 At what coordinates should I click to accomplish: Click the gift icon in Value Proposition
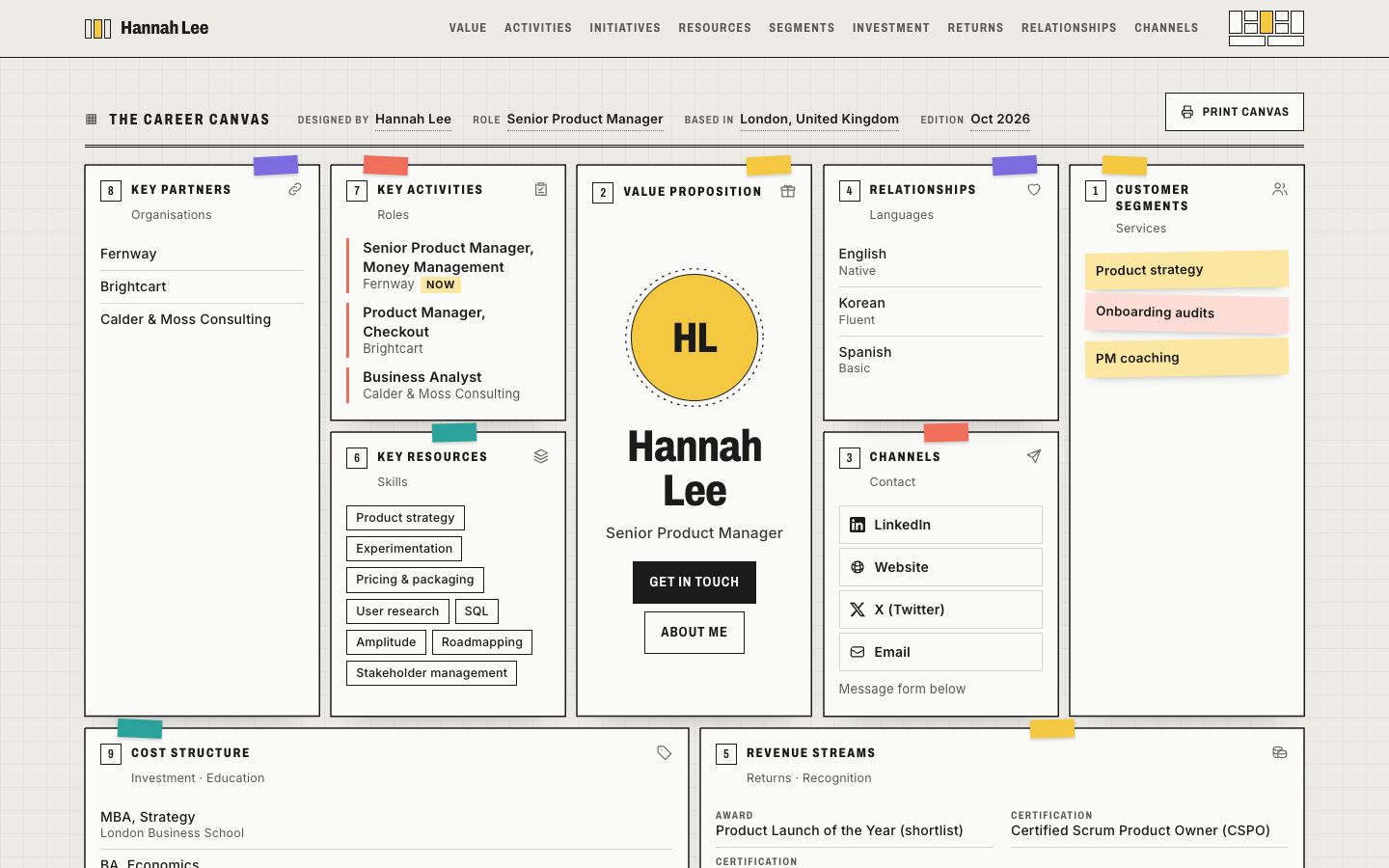pyautogui.click(x=788, y=191)
